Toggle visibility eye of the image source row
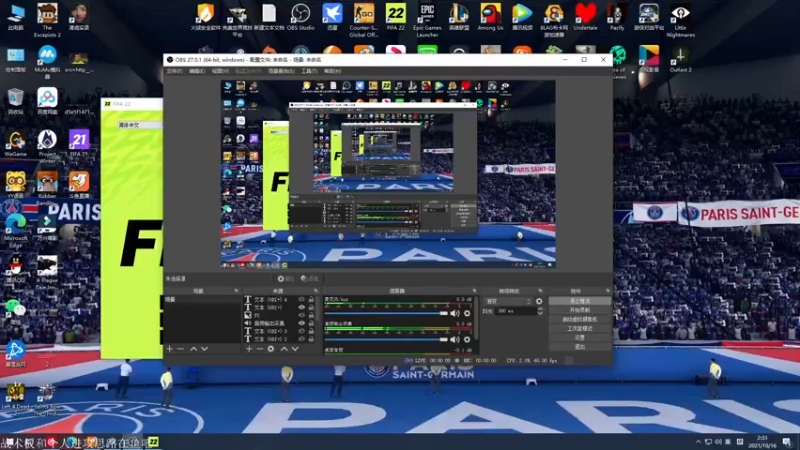800x450 pixels. point(302,315)
